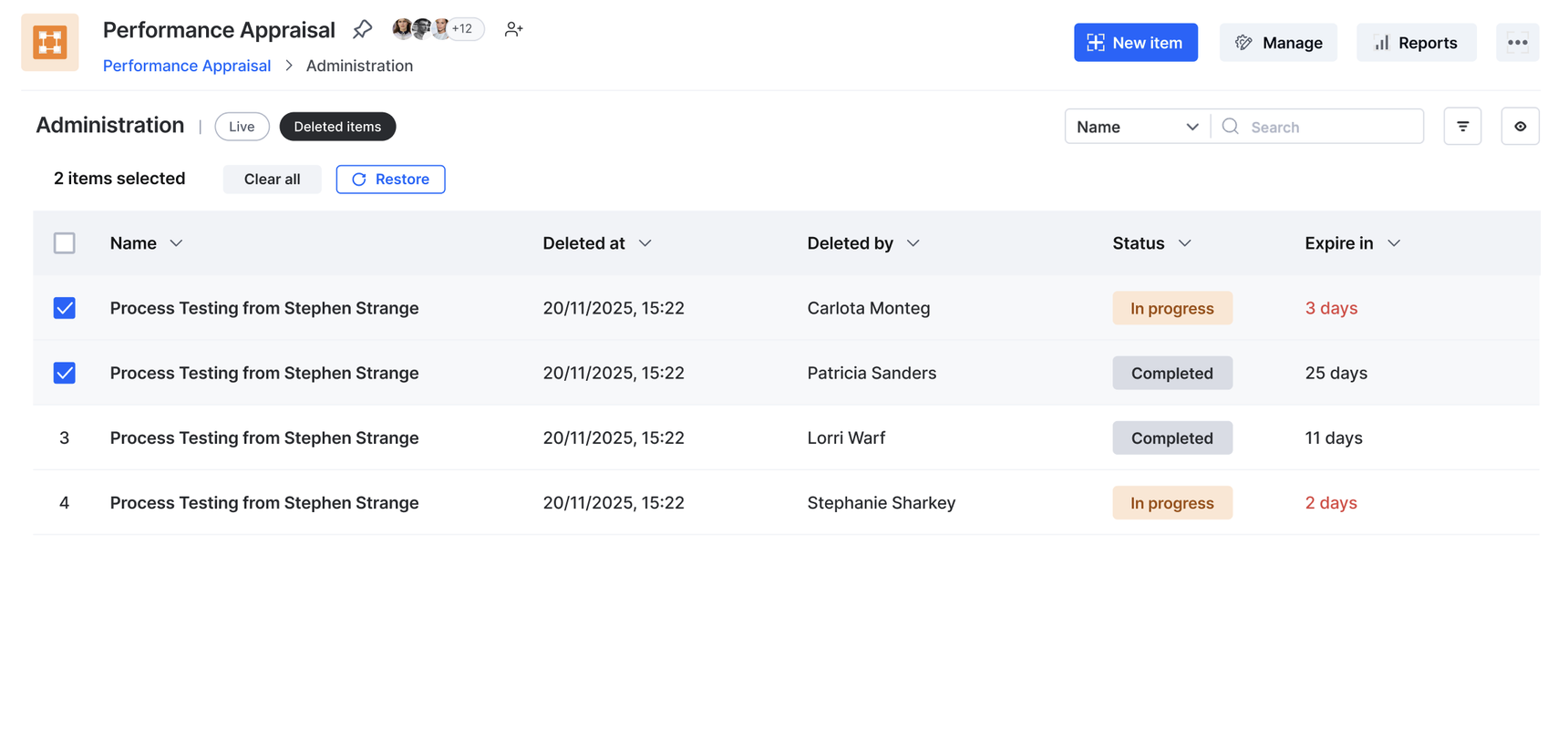Click the '2 items selected' label
Screen dimensions: 1568x730
tap(119, 179)
